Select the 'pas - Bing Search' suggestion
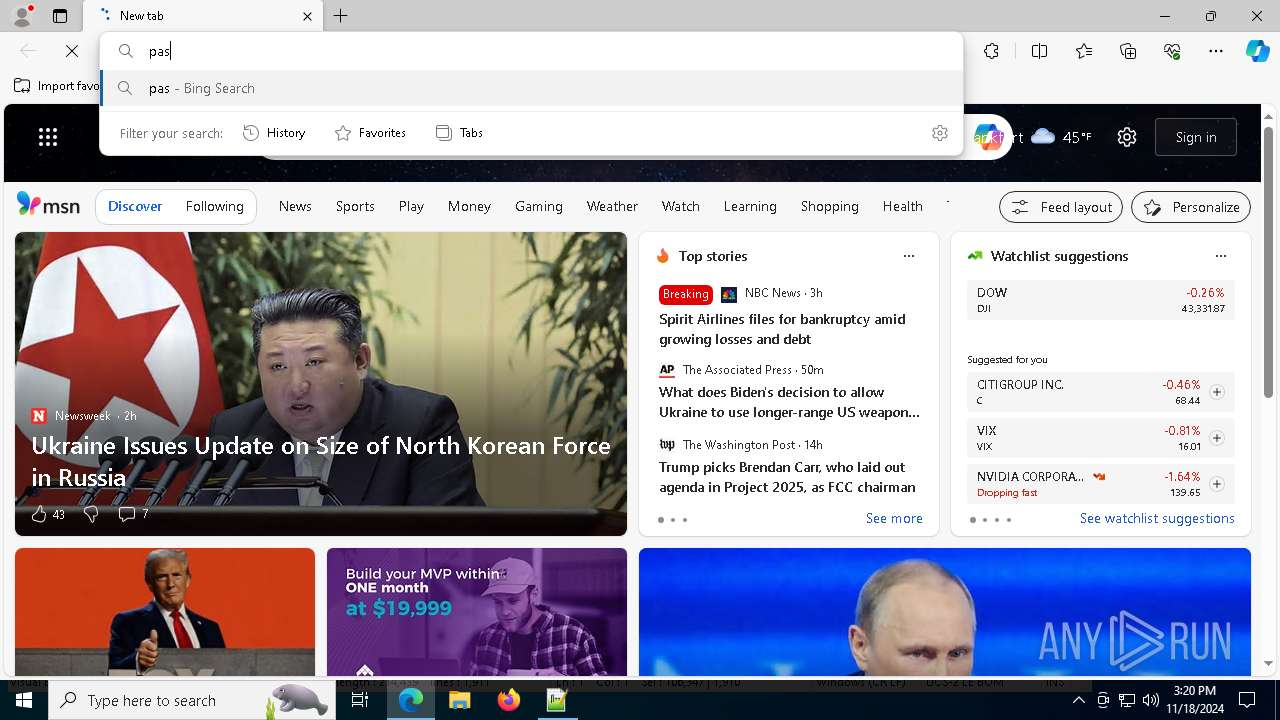 click(x=532, y=88)
